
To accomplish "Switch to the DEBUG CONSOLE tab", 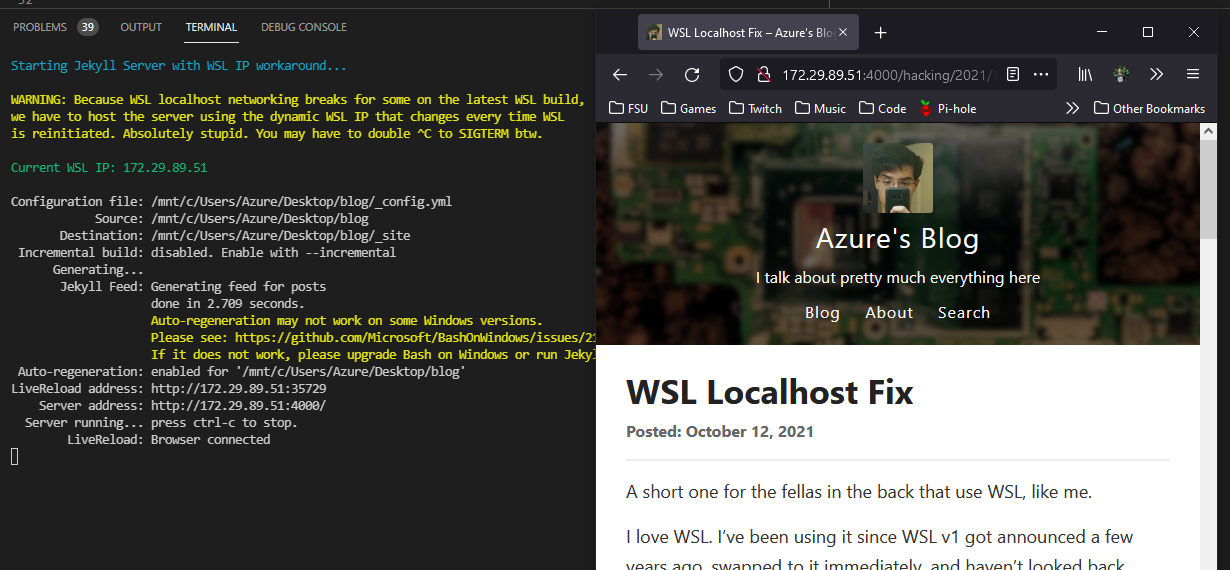I will pos(304,27).
